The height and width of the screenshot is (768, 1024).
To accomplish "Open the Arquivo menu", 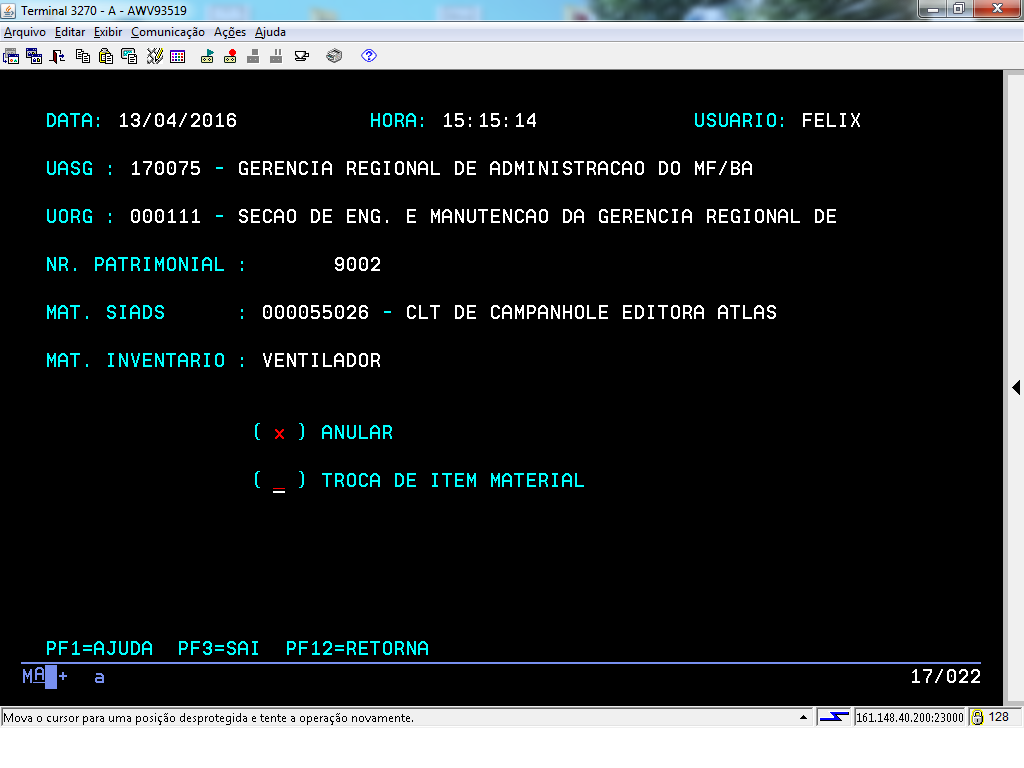I will click(x=25, y=32).
